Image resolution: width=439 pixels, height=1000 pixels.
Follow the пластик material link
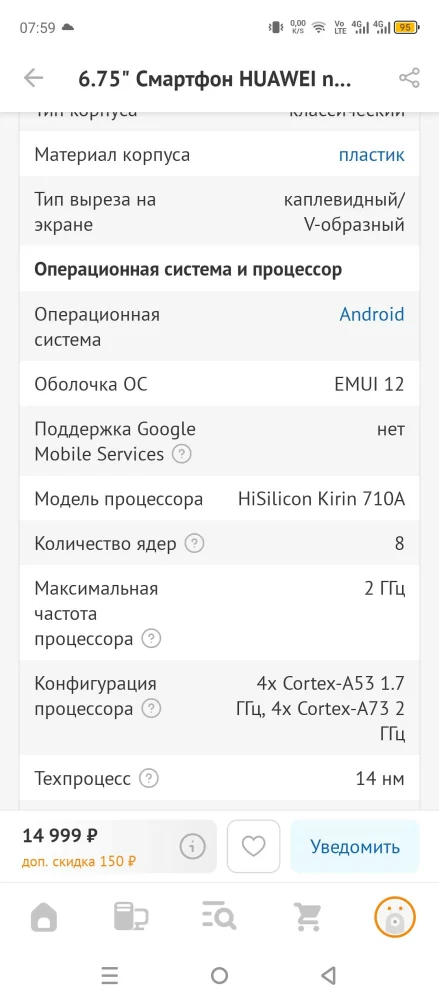[x=371, y=155]
